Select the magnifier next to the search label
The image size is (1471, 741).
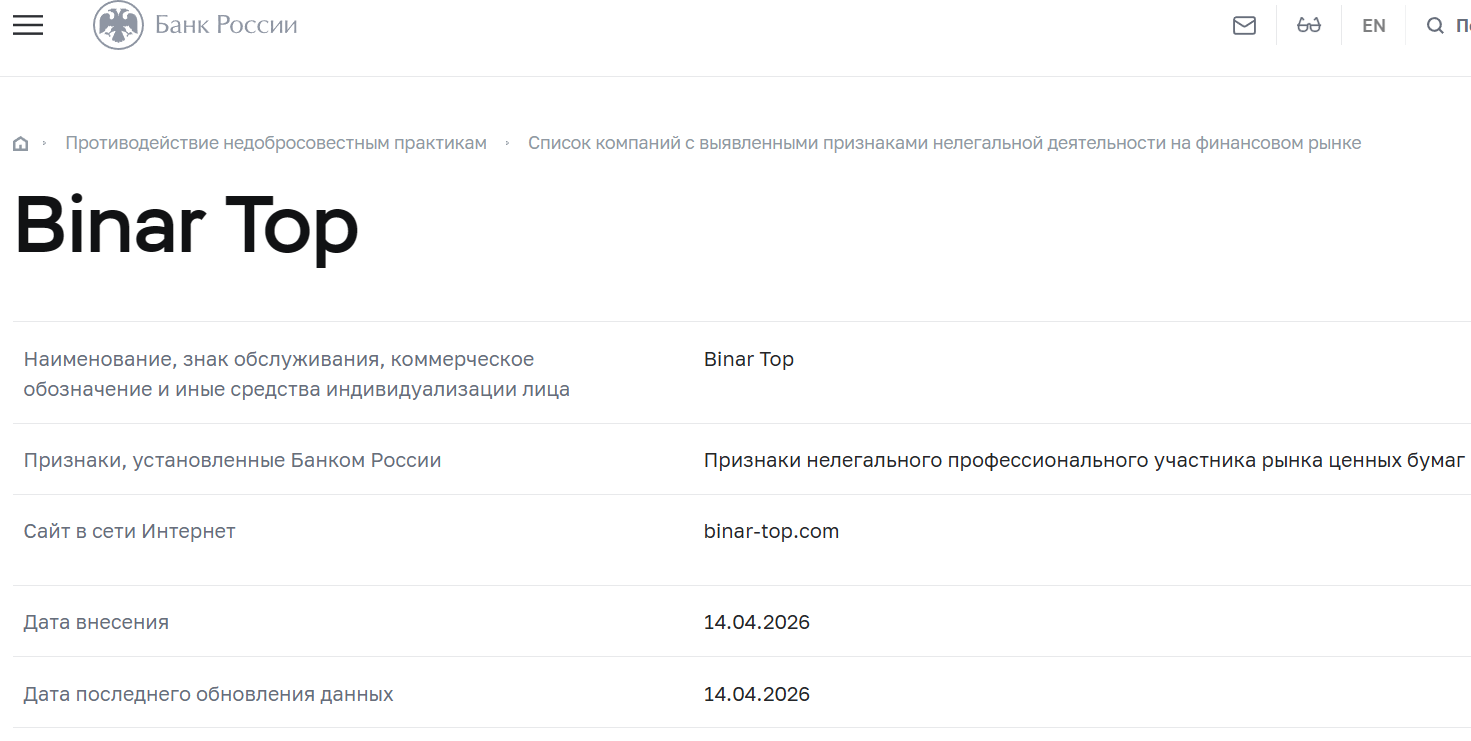tap(1435, 25)
